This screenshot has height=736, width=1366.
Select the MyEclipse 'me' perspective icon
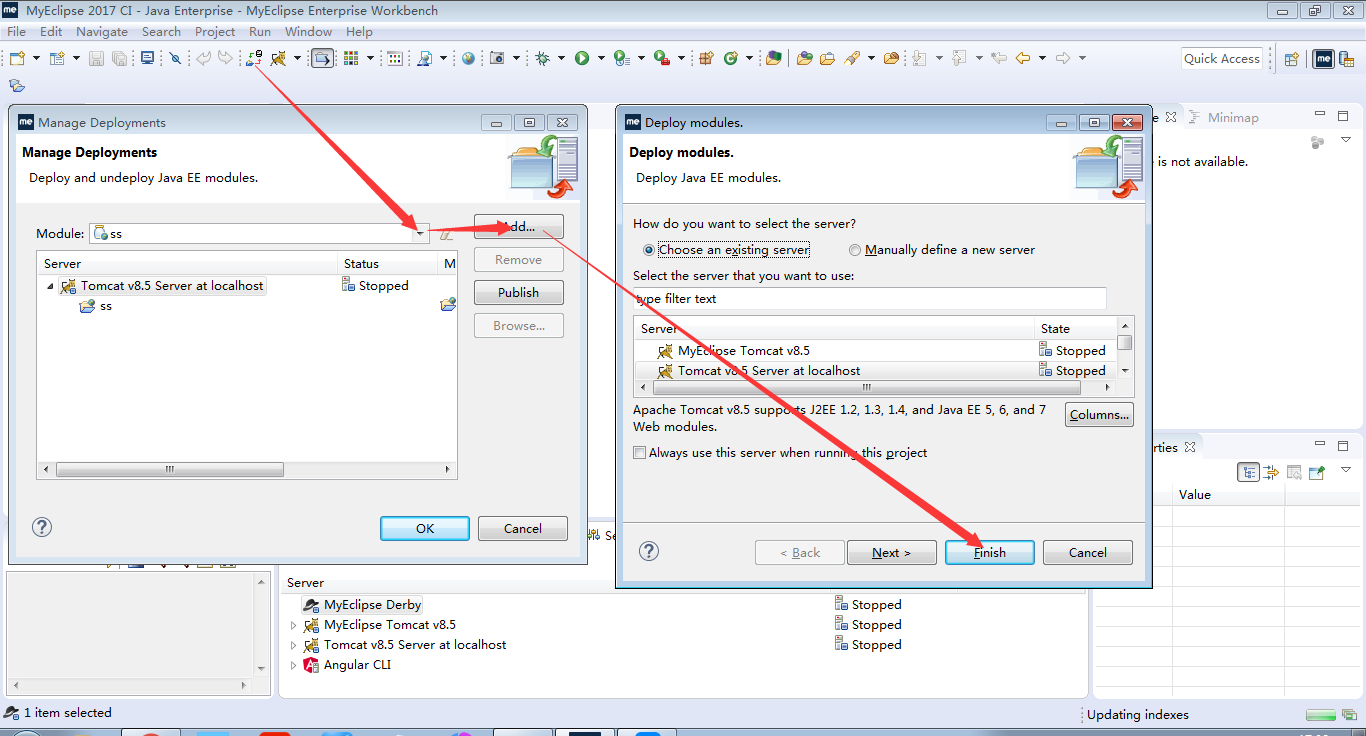pos(1323,59)
